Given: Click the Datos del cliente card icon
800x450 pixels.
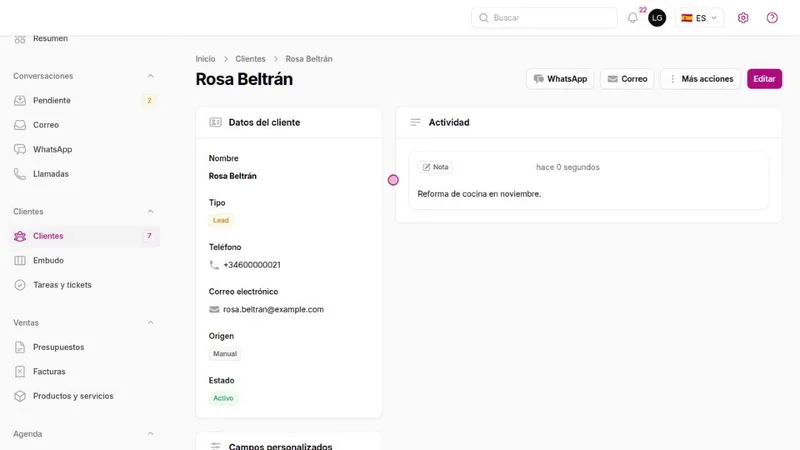Looking at the screenshot, I should tap(215, 122).
